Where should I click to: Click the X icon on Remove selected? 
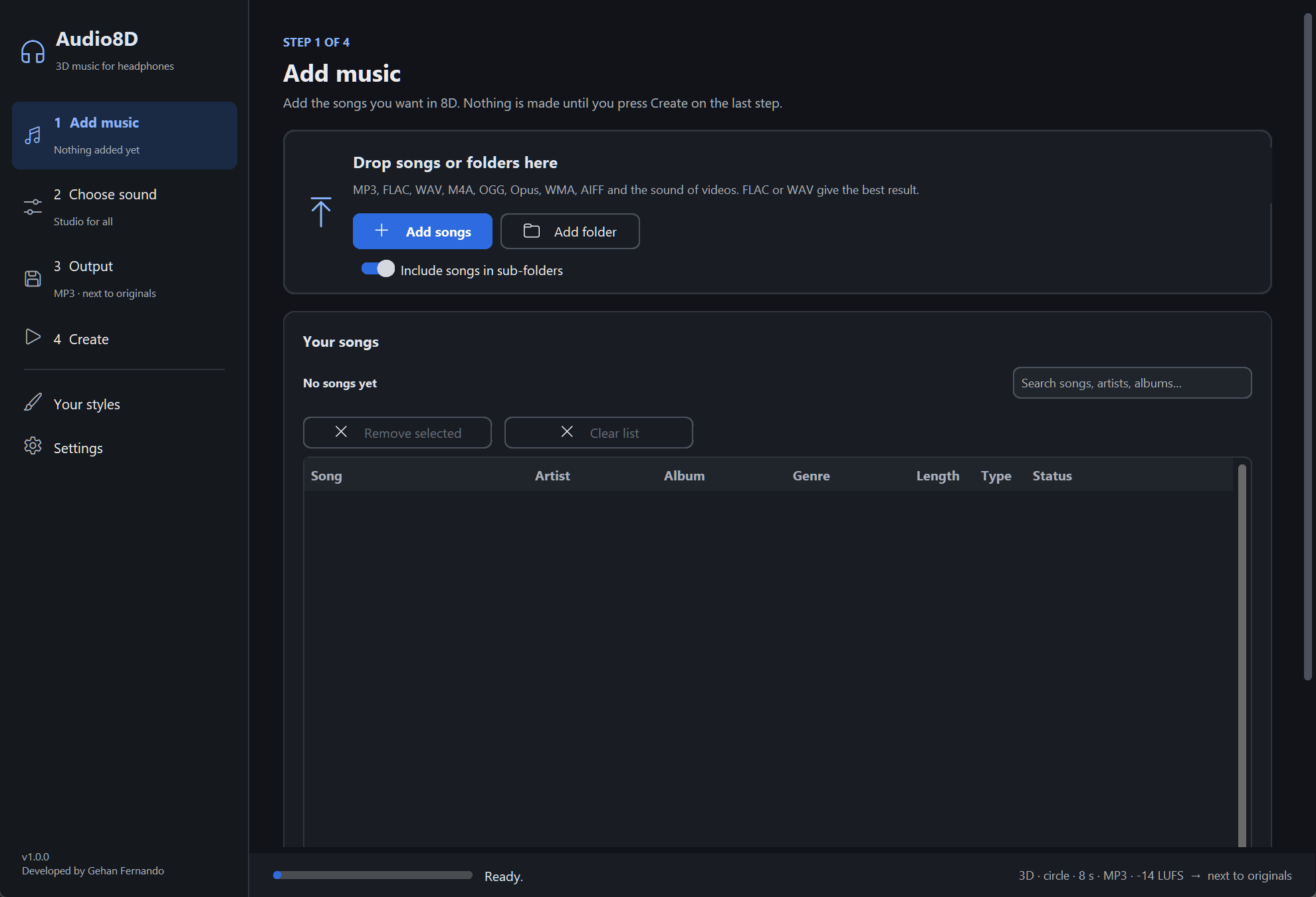click(341, 432)
